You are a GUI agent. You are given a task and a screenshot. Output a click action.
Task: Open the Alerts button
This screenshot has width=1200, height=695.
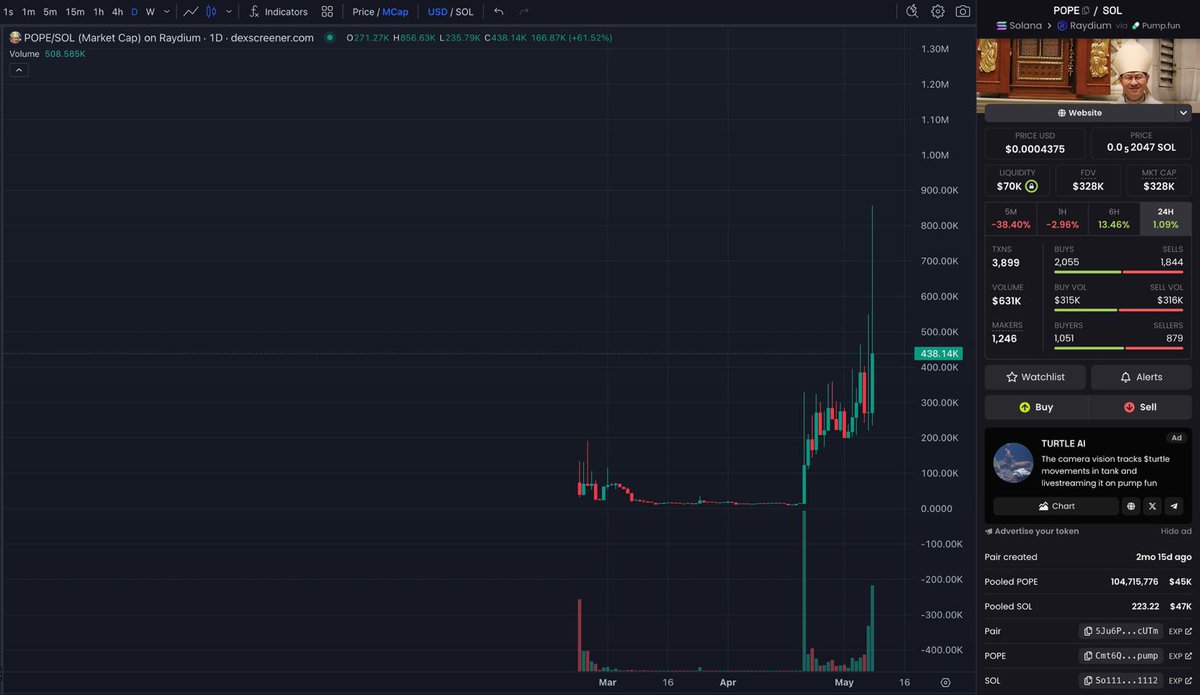1141,377
